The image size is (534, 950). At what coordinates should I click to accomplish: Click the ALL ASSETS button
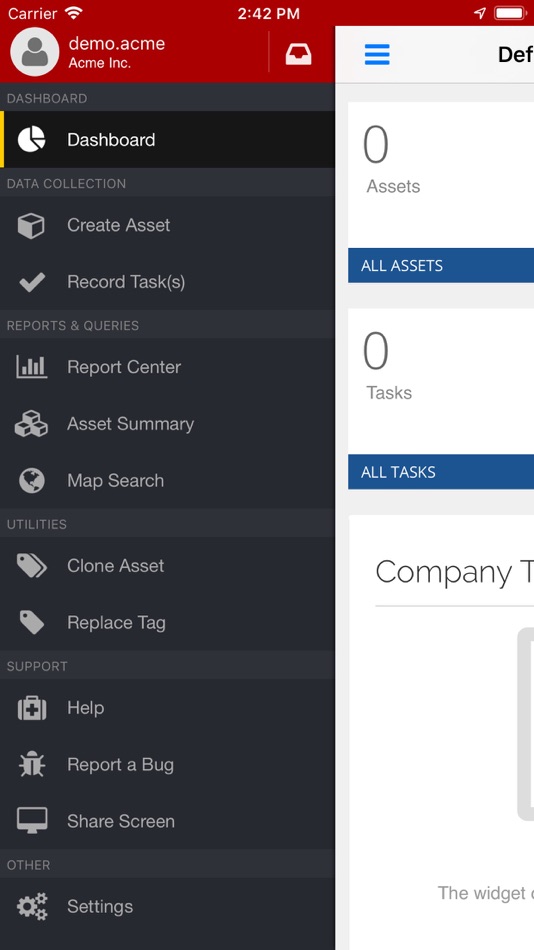coord(441,265)
